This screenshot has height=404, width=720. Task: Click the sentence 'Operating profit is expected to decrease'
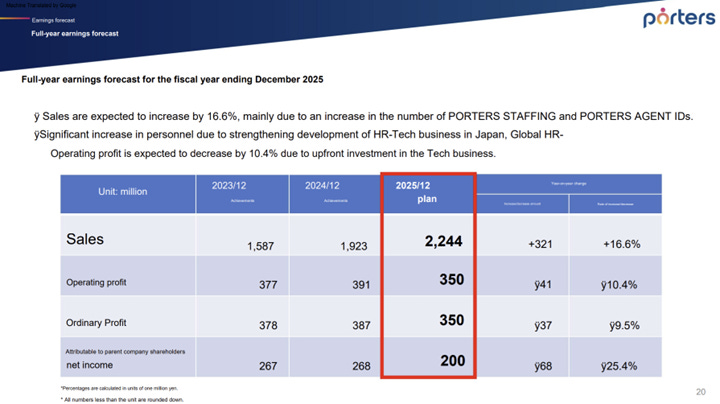coord(273,154)
